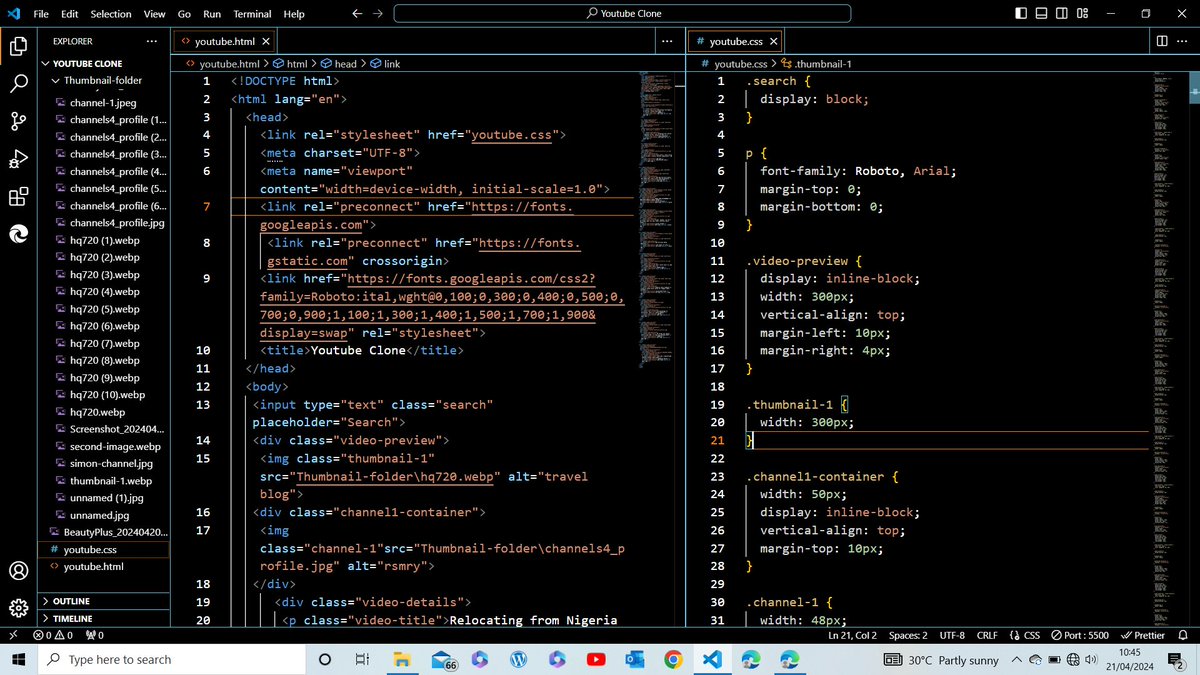
Task: Open the notifications bell in status bar
Action: click(x=1185, y=635)
